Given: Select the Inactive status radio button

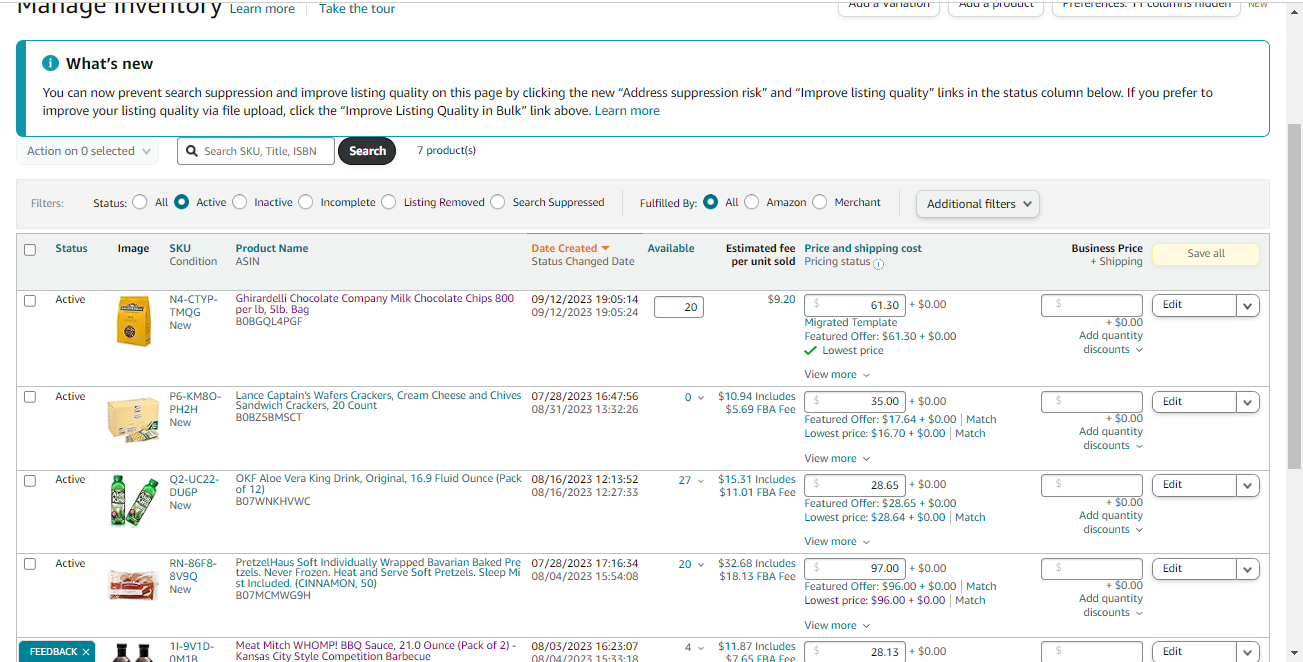Looking at the screenshot, I should (x=240, y=202).
